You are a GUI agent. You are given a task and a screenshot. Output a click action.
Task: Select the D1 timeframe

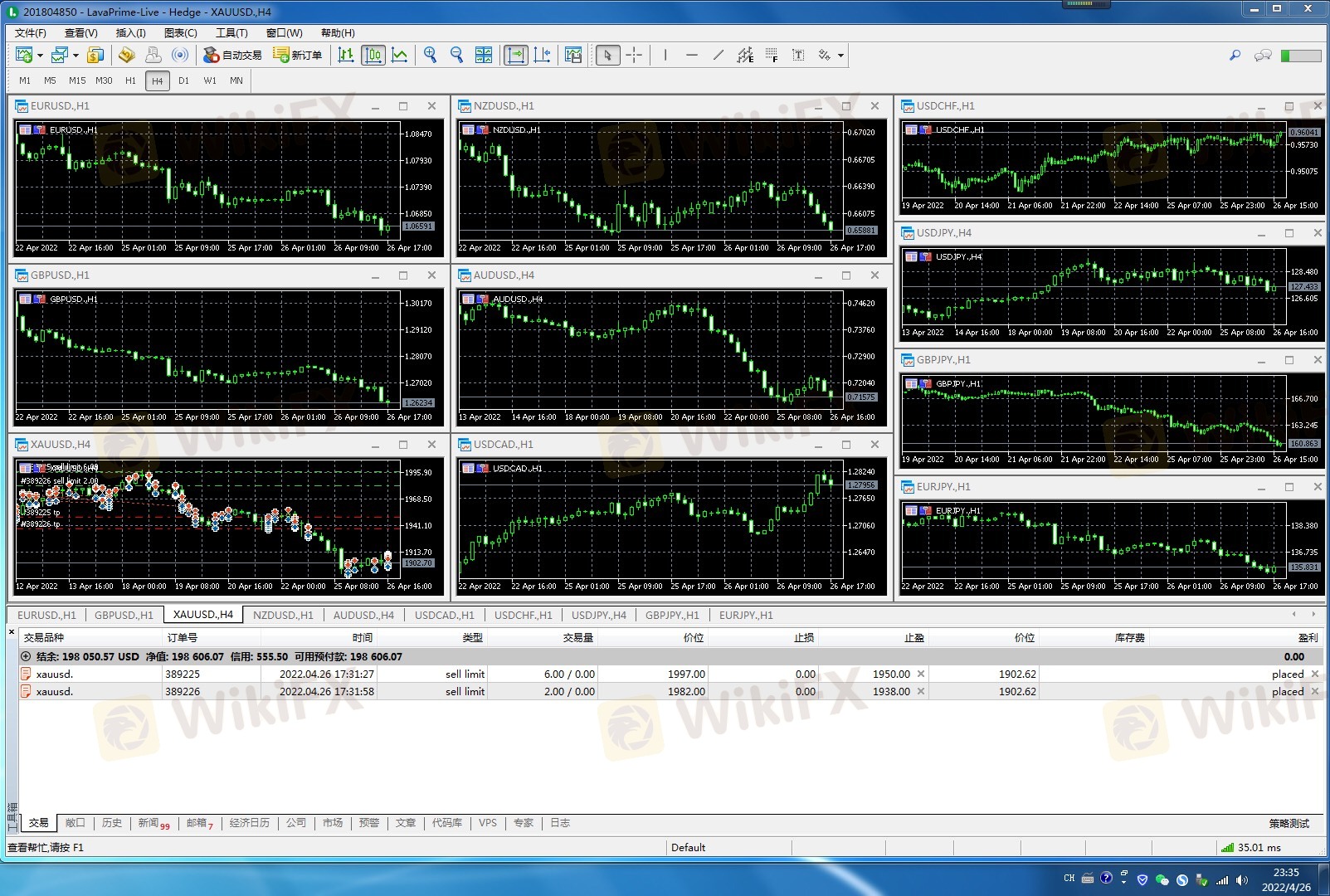[183, 80]
